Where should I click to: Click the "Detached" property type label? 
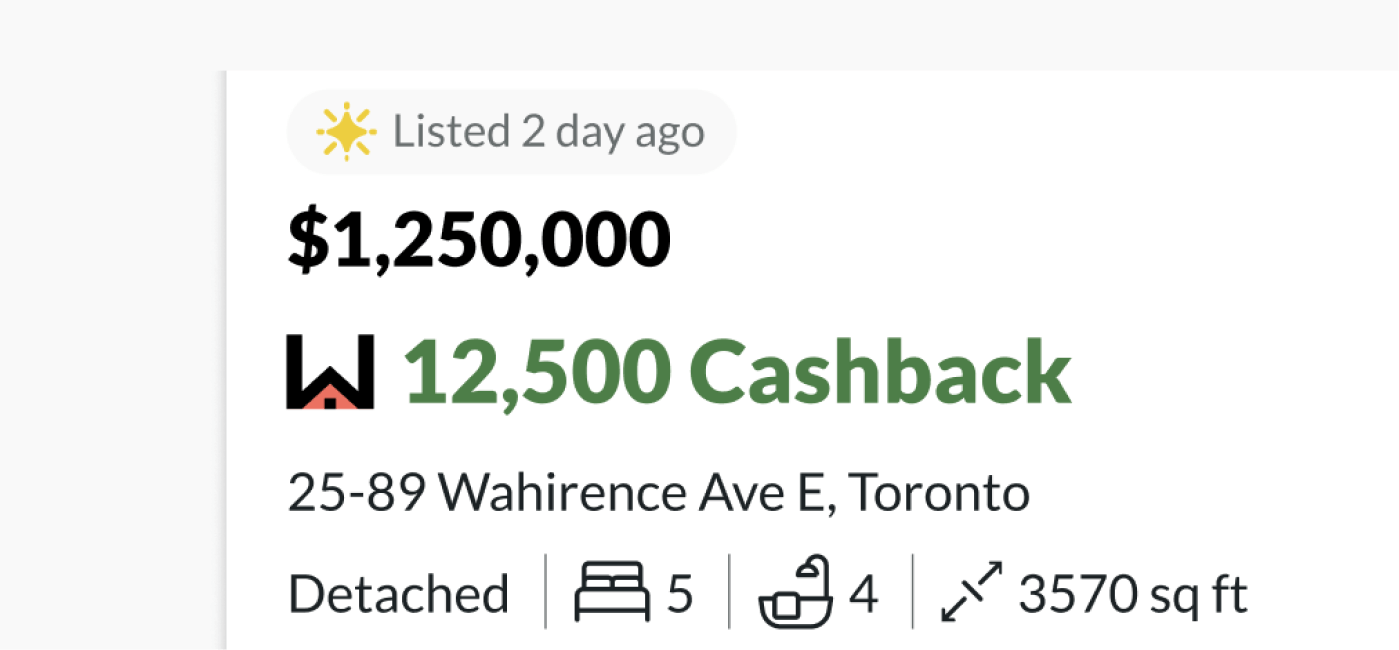(x=399, y=594)
